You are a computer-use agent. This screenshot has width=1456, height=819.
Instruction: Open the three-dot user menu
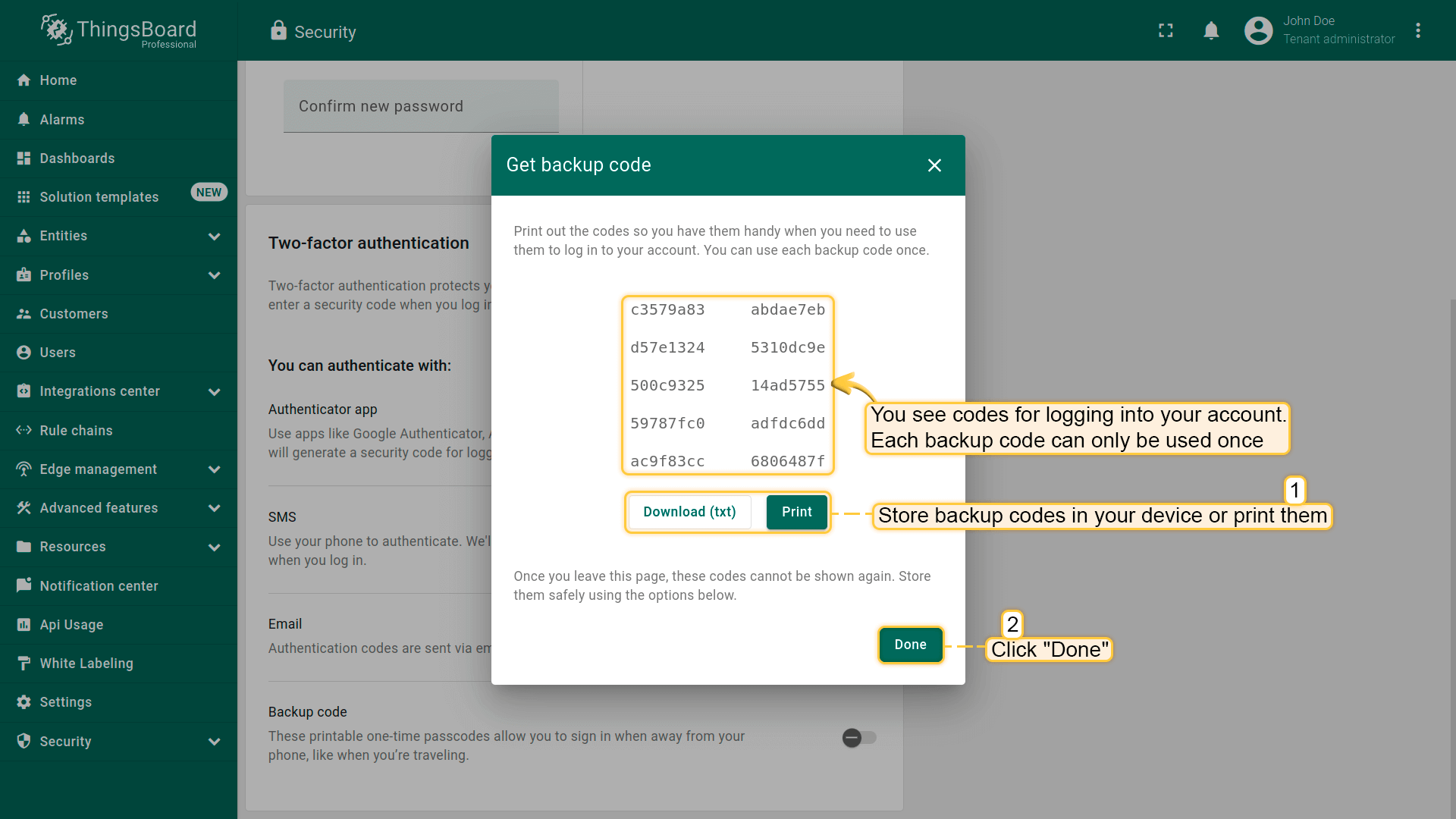point(1418,30)
